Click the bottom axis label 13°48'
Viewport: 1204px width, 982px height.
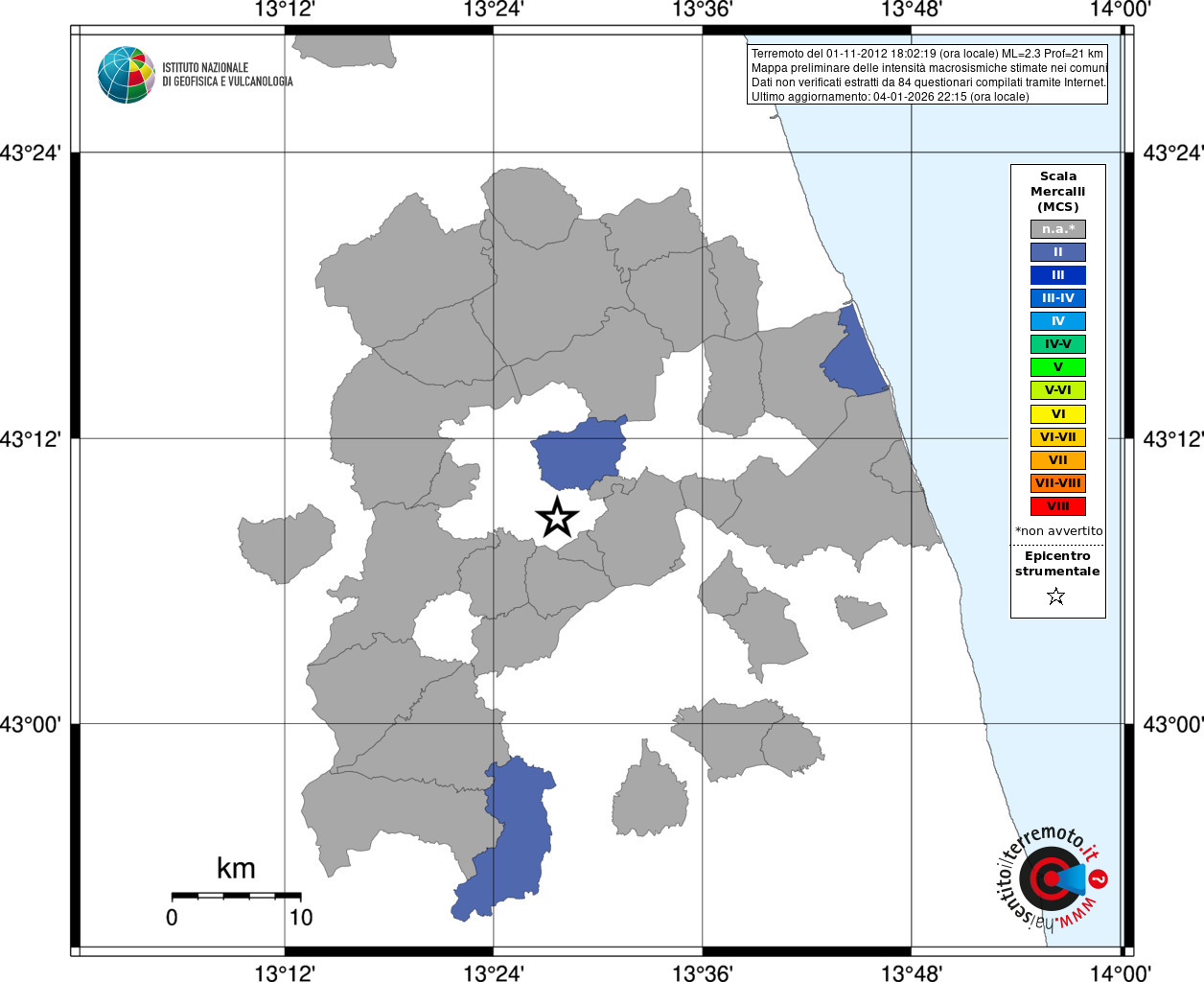(x=912, y=973)
